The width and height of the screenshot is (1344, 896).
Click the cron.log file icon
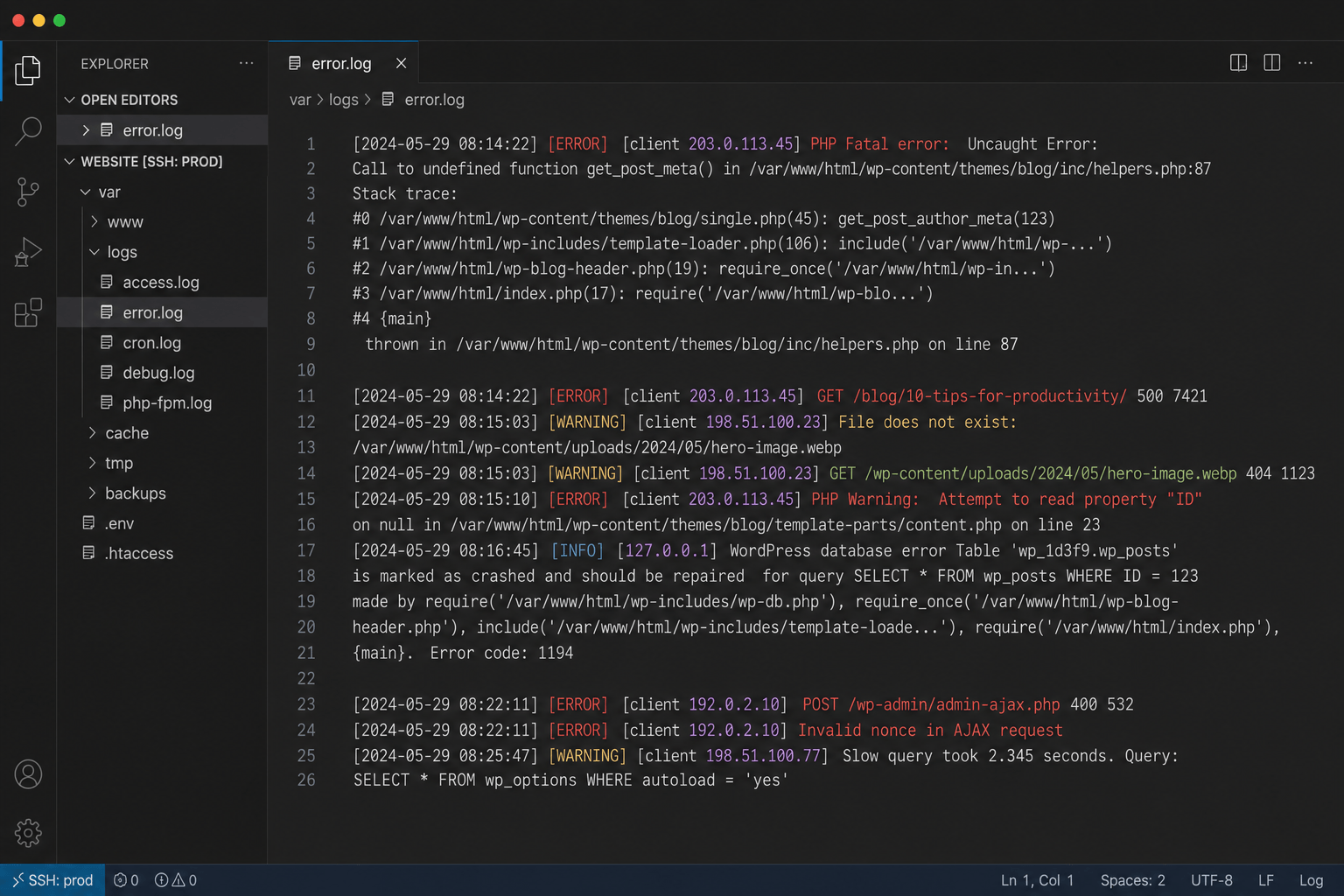tap(107, 342)
